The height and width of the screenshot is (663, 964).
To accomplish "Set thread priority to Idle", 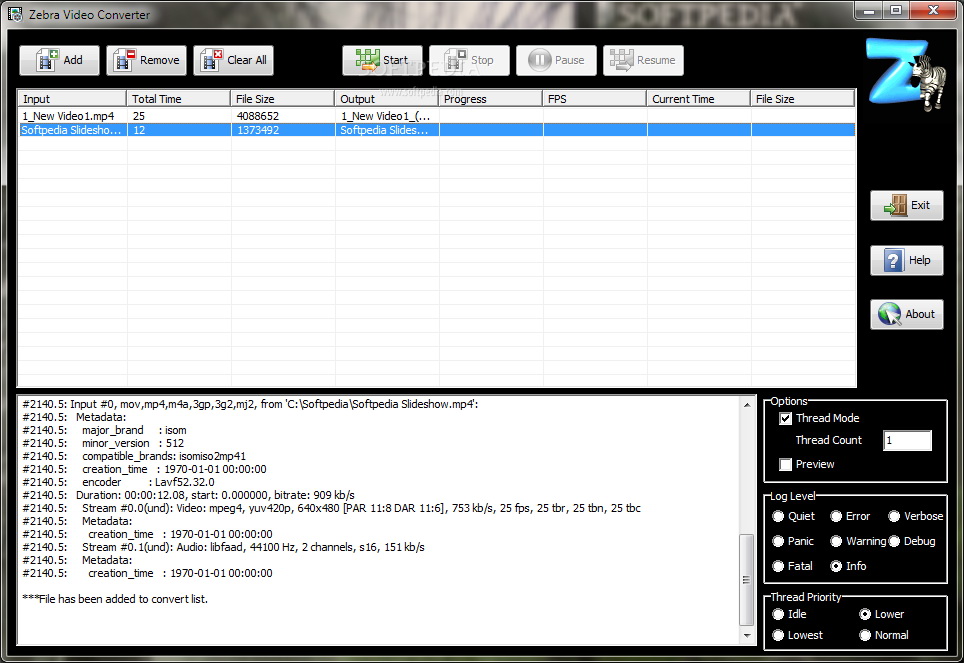I will click(x=778, y=614).
